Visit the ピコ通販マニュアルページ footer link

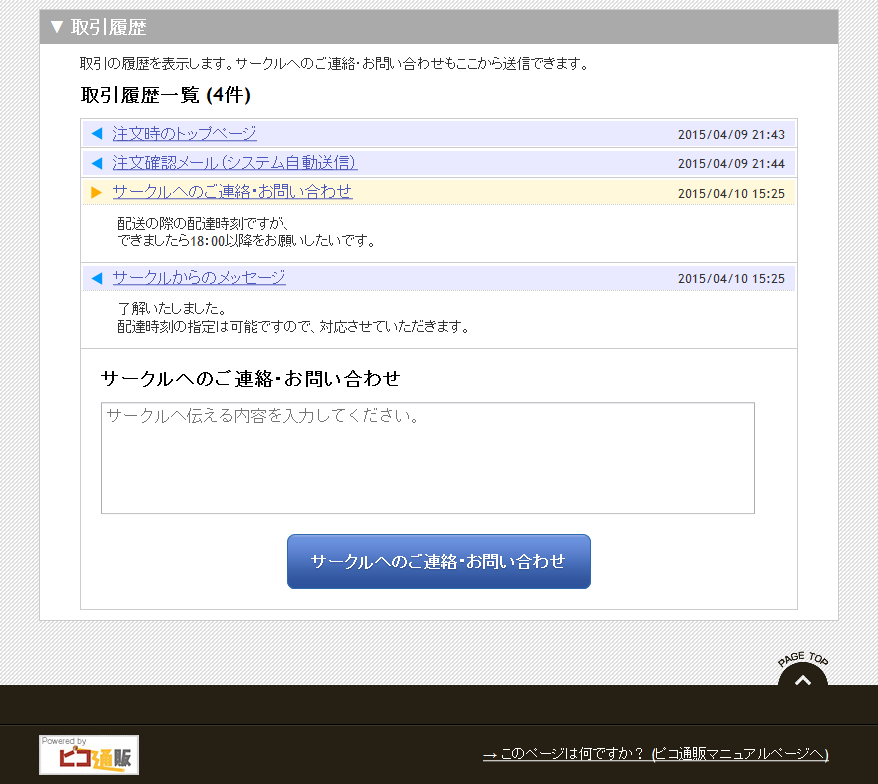(x=655, y=754)
